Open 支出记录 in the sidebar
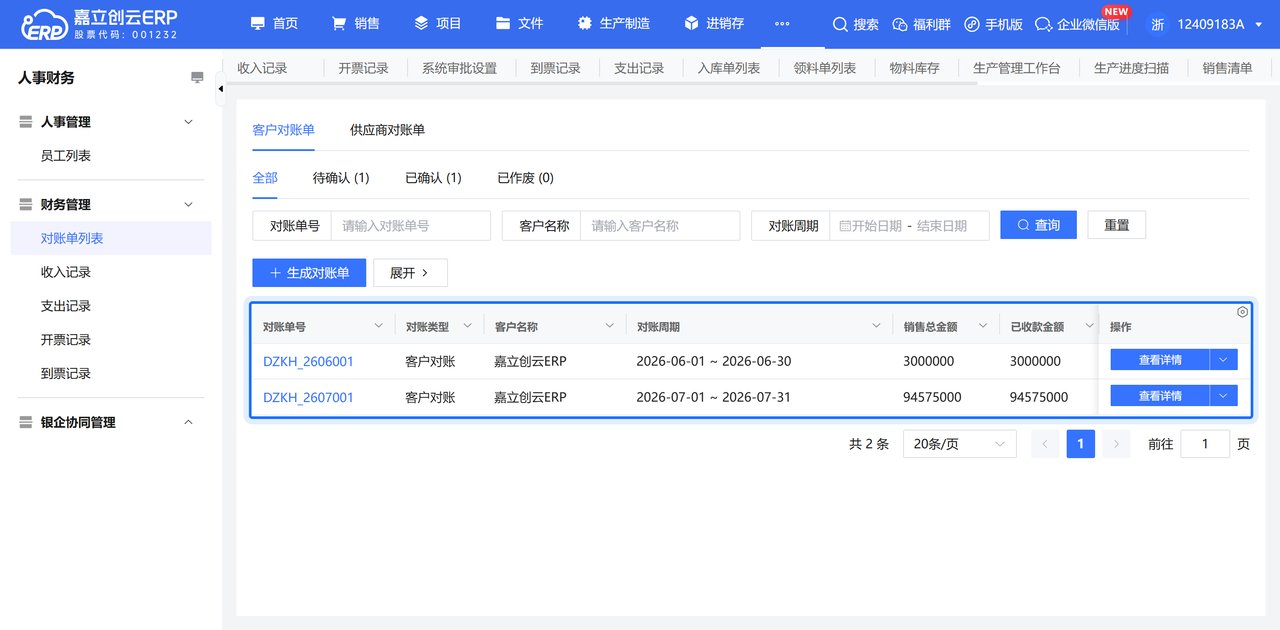The height and width of the screenshot is (630, 1280). 66,306
